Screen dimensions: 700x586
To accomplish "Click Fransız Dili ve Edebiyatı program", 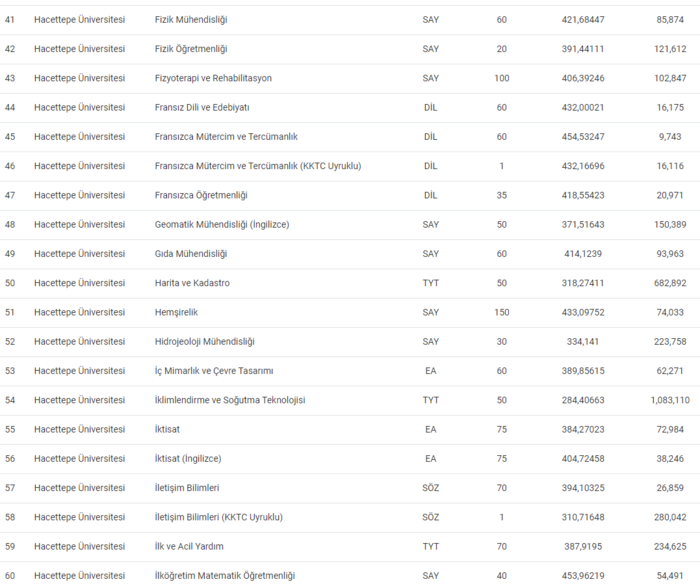I will point(202,107).
